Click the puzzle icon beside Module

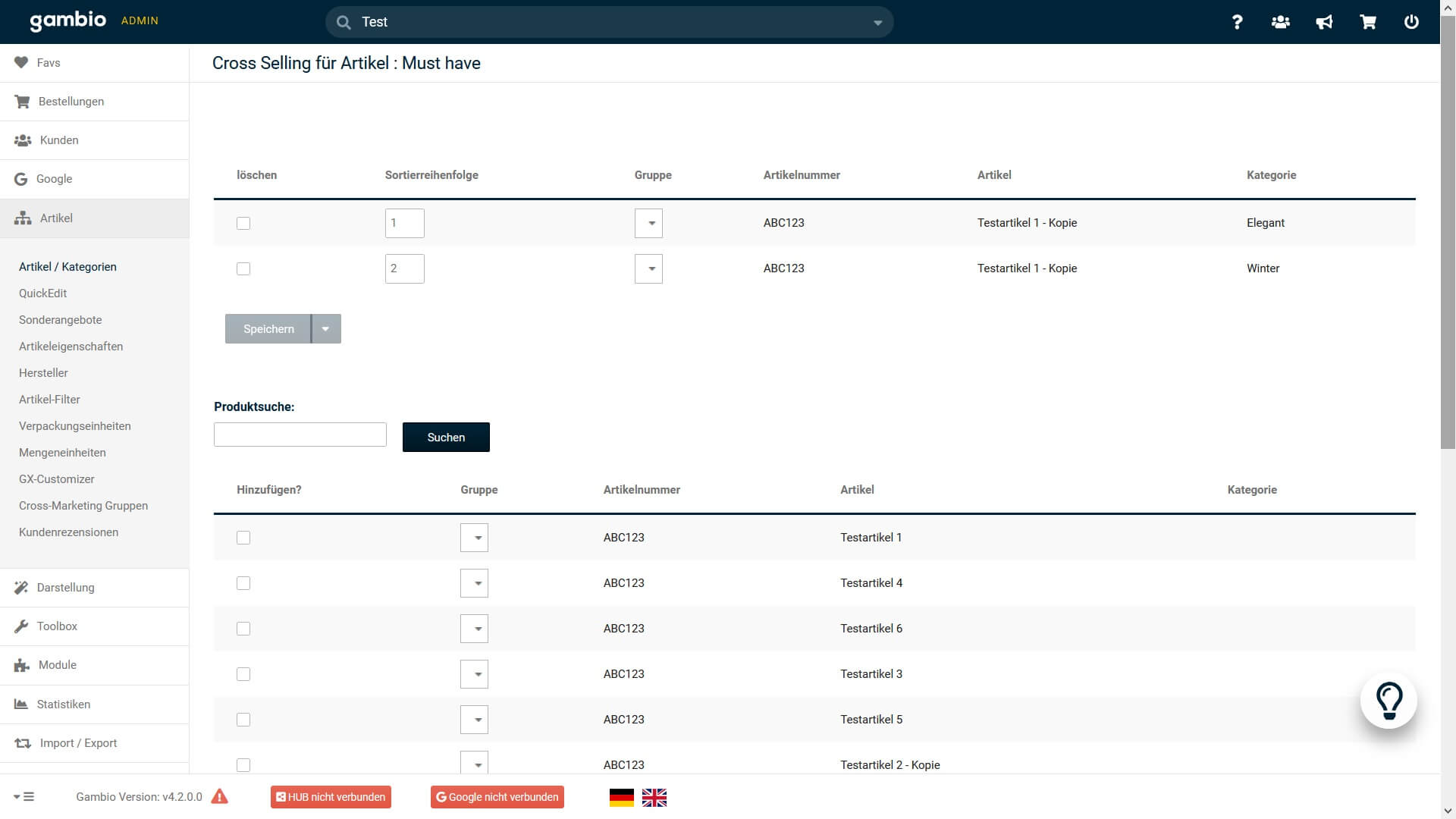pos(22,665)
